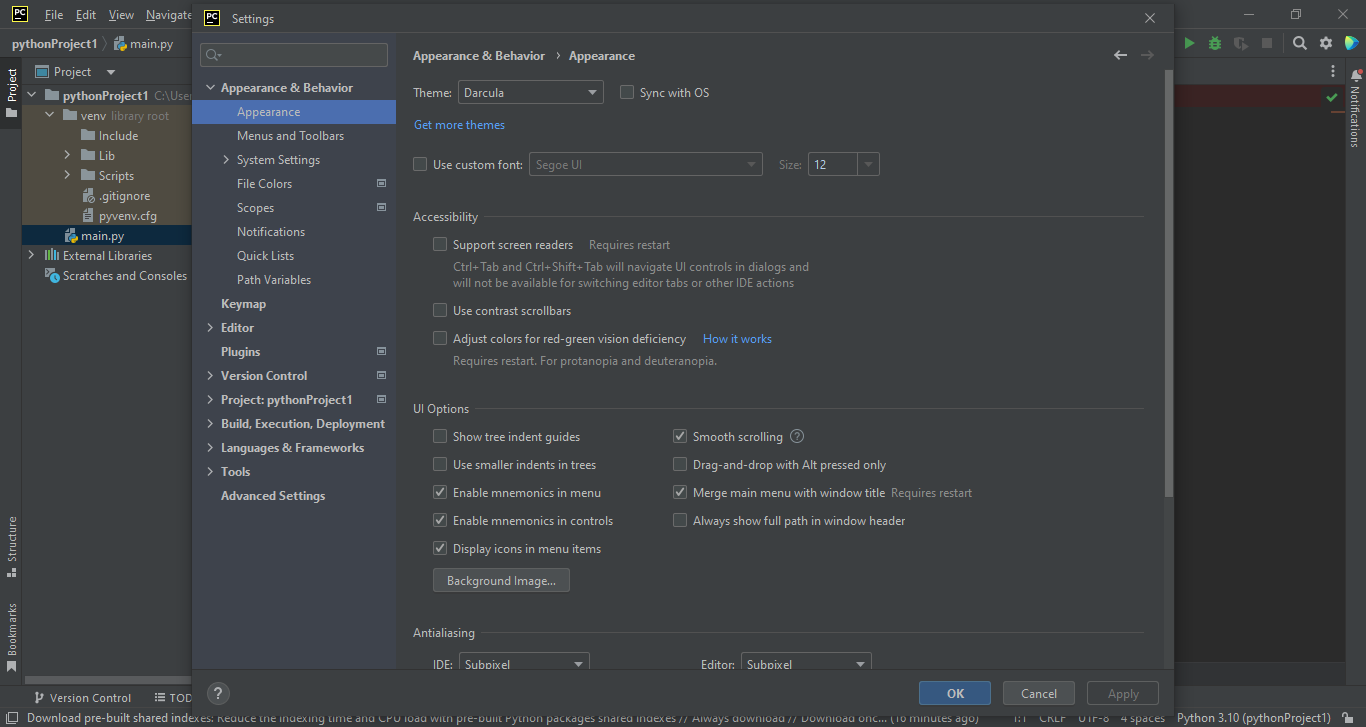
Task: Click the Get more themes link
Action: [x=459, y=124]
